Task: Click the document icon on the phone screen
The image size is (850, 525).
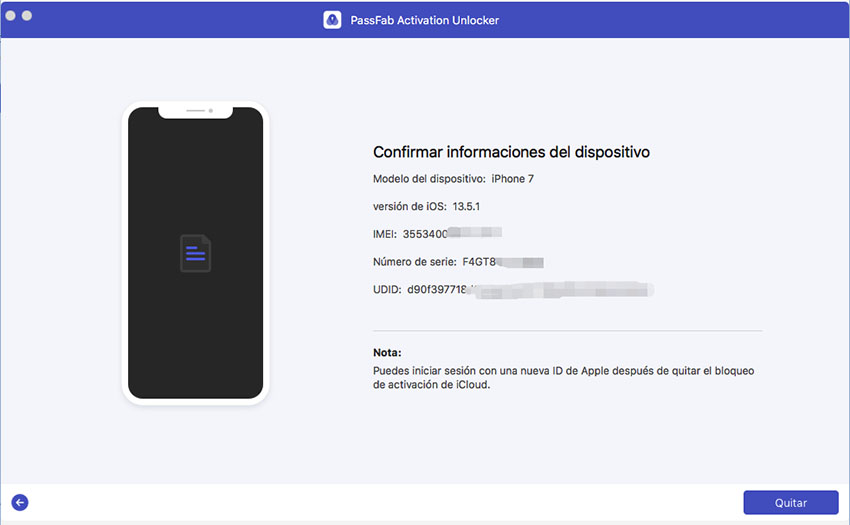Action: pyautogui.click(x=195, y=253)
